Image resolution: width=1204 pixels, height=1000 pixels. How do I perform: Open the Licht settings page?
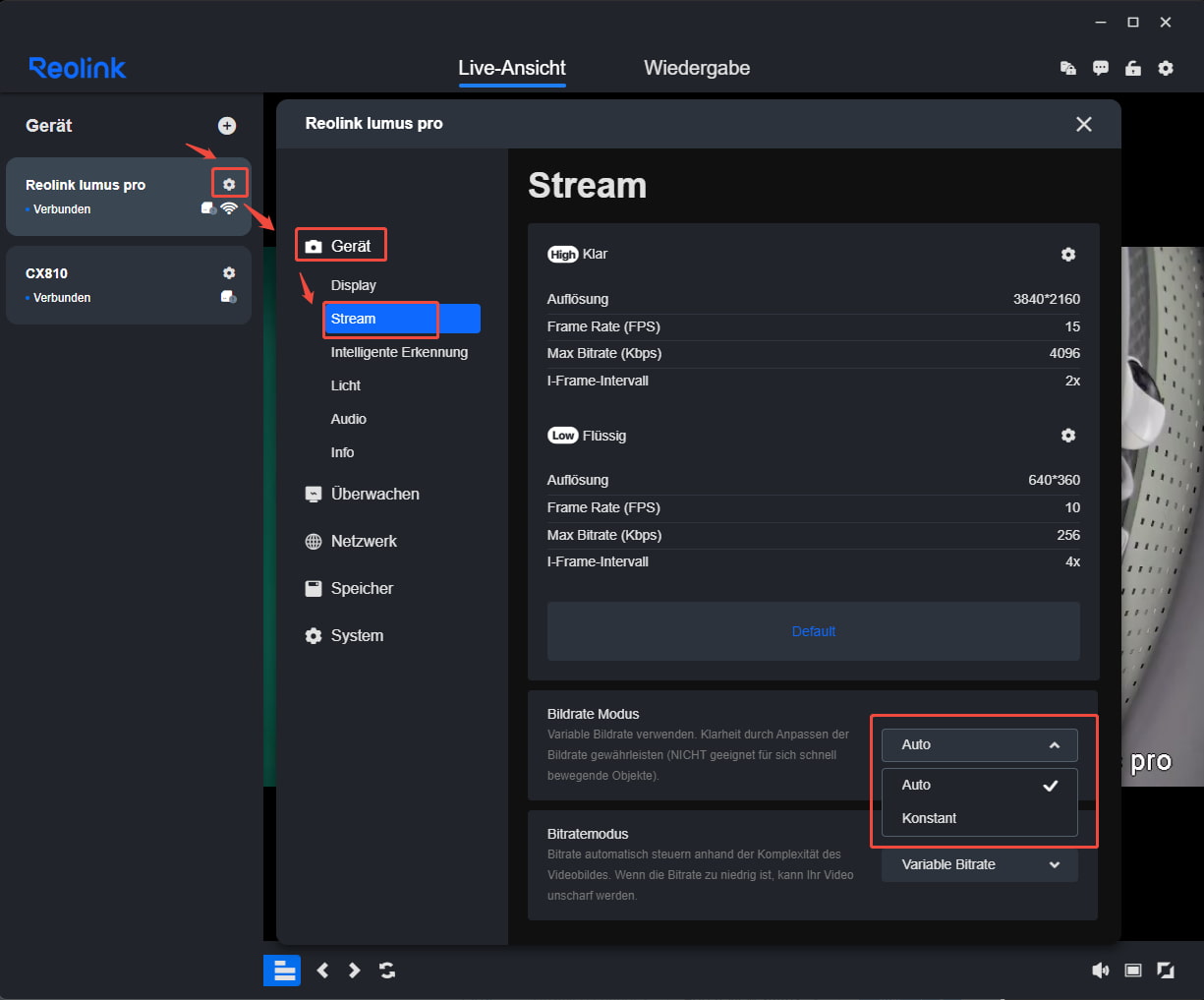coord(346,385)
